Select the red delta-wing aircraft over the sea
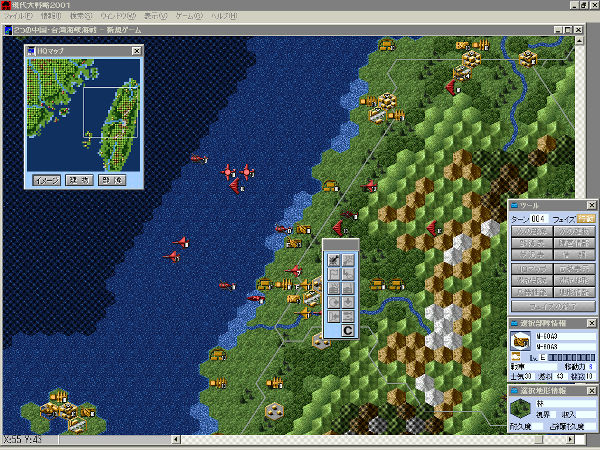Viewport: 600px width, 450px height. tap(236, 186)
